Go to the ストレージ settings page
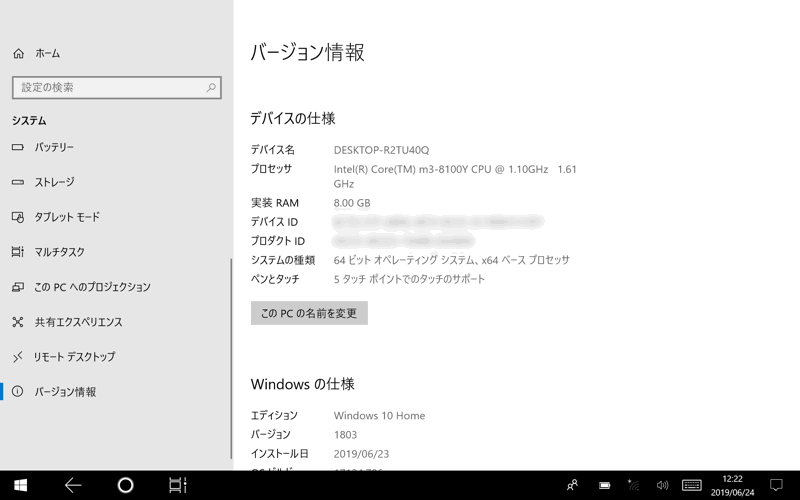The height and width of the screenshot is (500, 800). pos(54,182)
